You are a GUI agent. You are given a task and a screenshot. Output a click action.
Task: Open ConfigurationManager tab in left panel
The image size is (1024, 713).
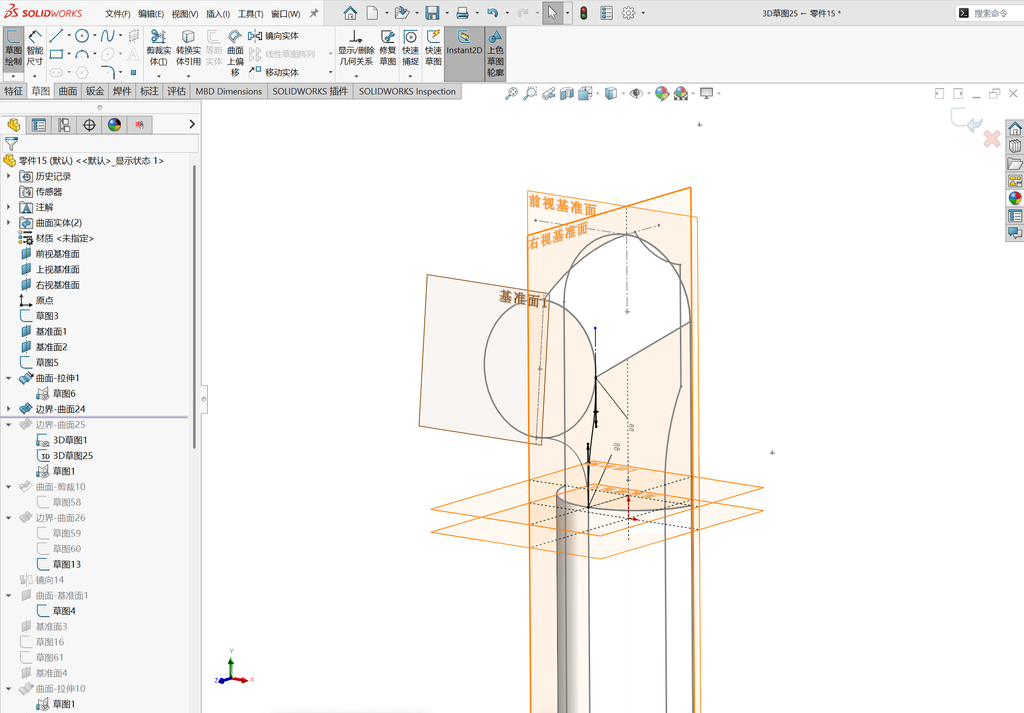(64, 125)
